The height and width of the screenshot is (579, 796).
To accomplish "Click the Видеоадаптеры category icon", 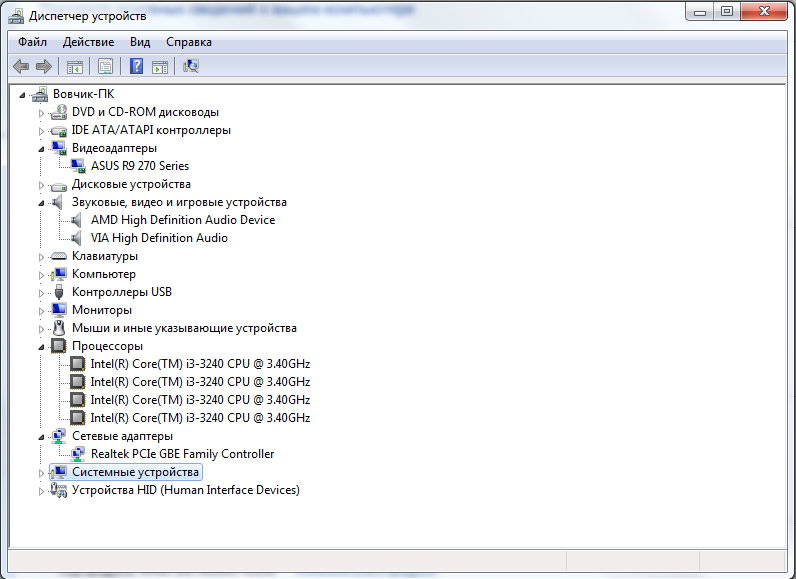I will pyautogui.click(x=59, y=148).
